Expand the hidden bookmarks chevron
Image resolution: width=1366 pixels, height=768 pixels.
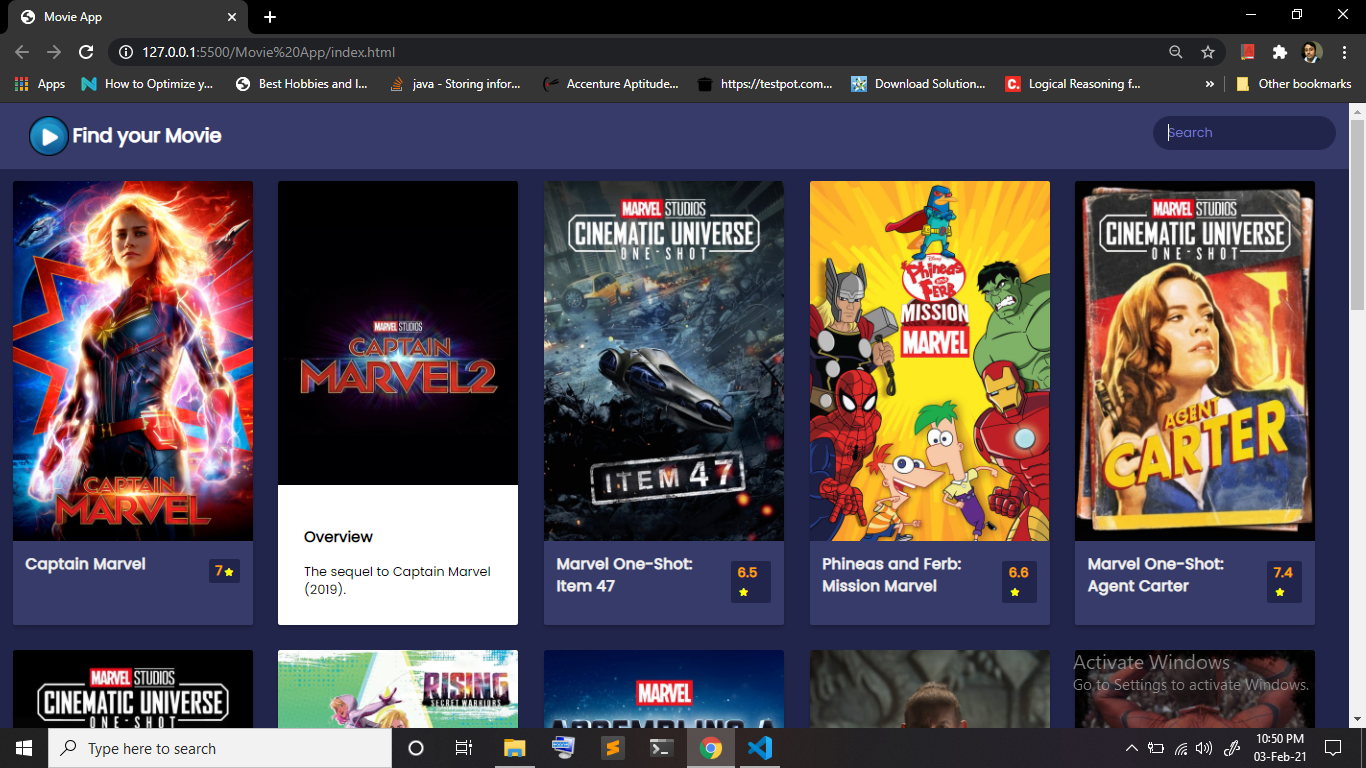(x=1209, y=84)
